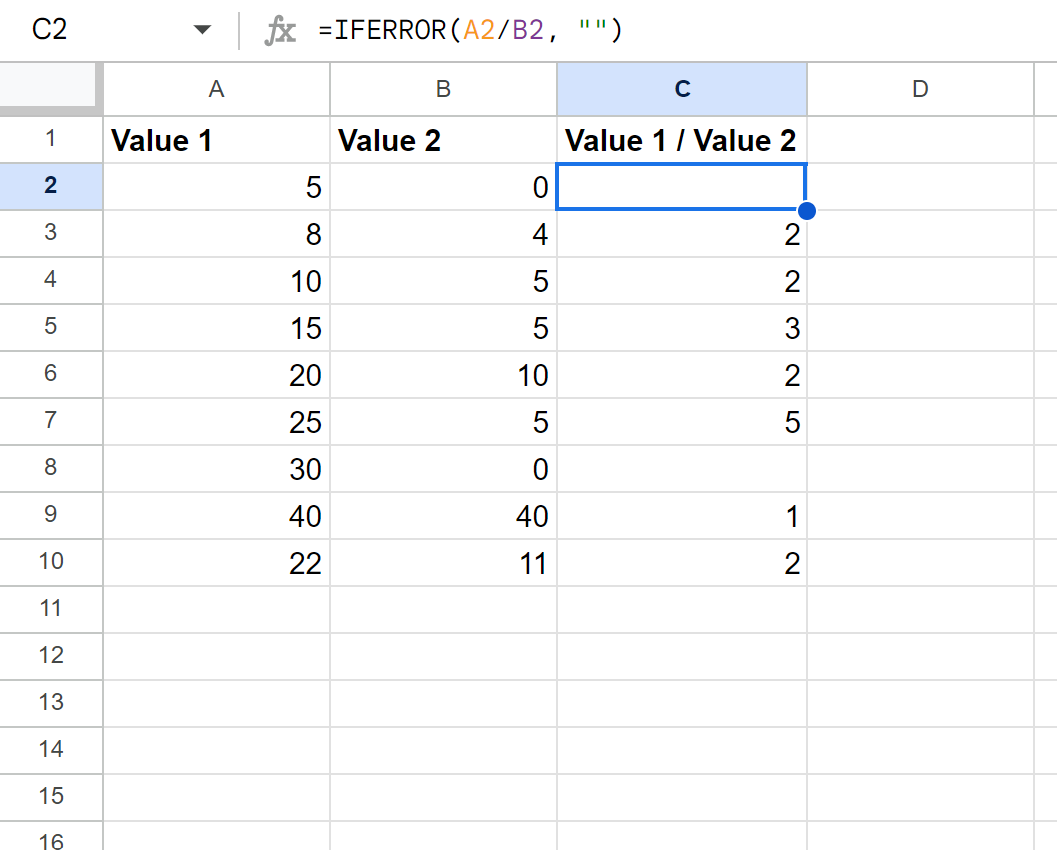Click cell B5 containing 5
The width and height of the screenshot is (1057, 850).
444,328
